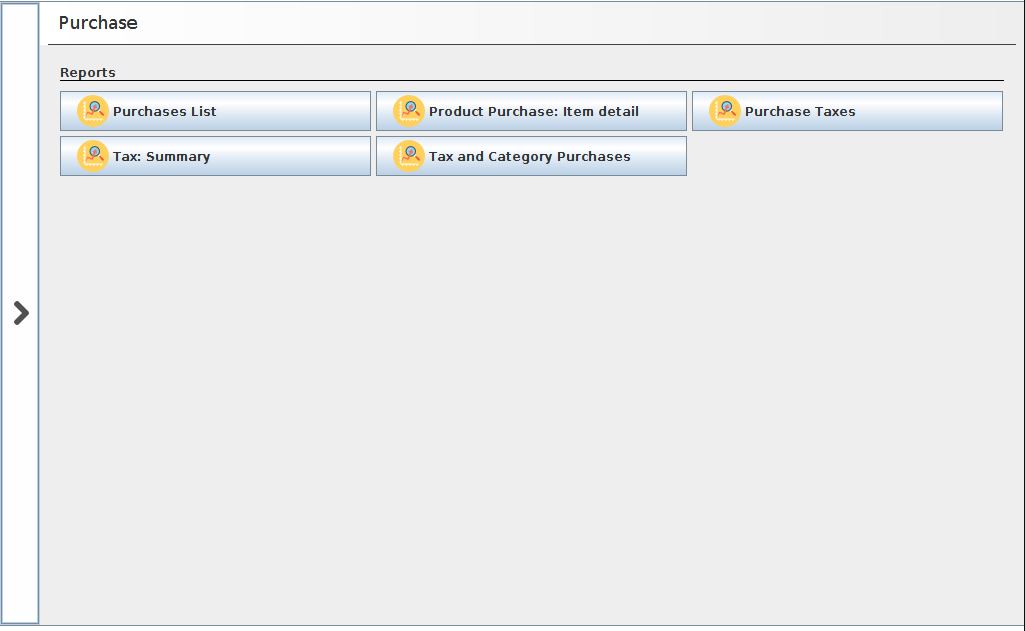Select the 'Purchase Taxes' text label
The height and width of the screenshot is (631, 1025).
[800, 111]
